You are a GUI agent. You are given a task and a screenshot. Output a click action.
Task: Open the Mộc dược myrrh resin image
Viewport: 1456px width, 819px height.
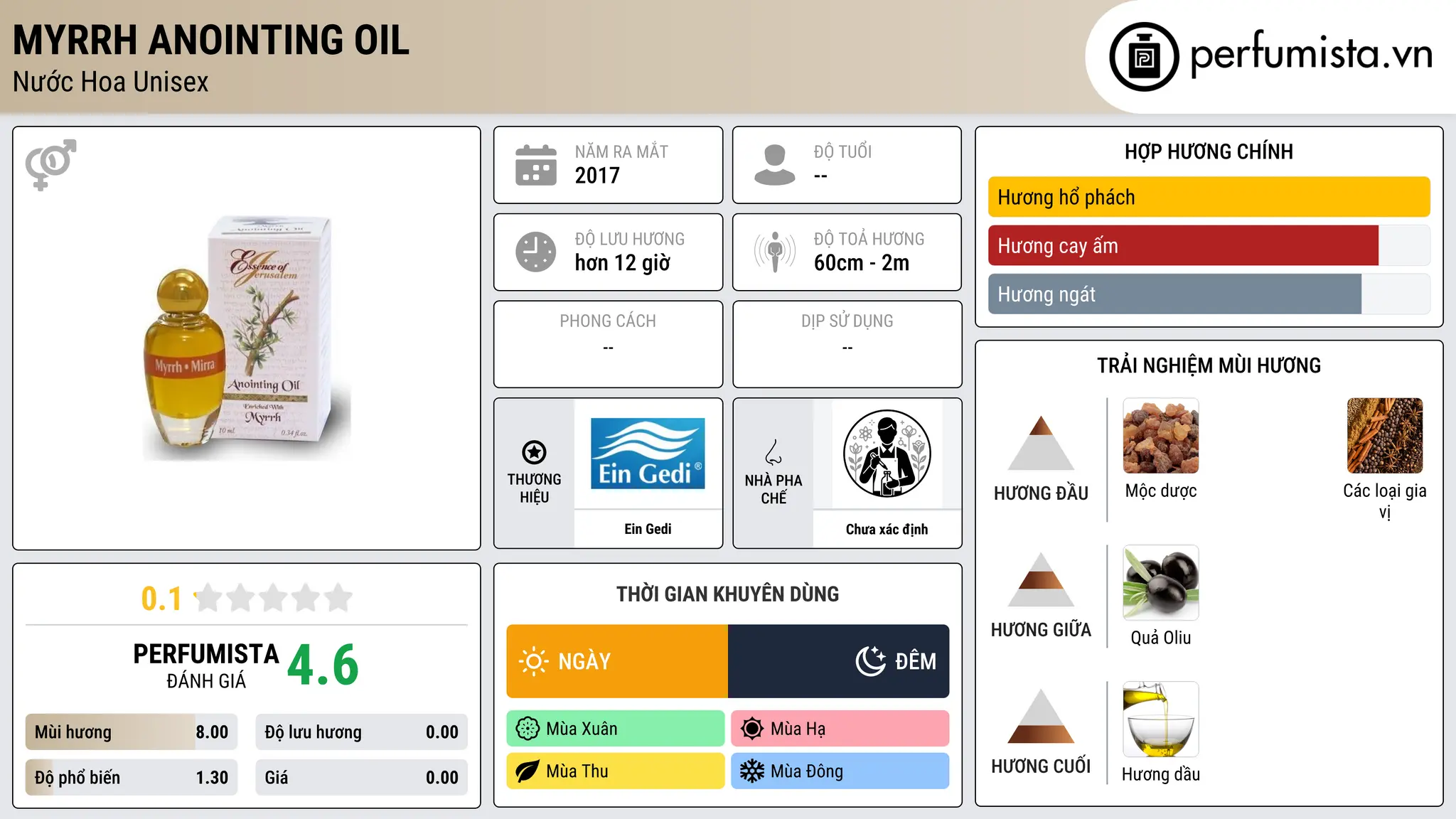[x=1161, y=436]
